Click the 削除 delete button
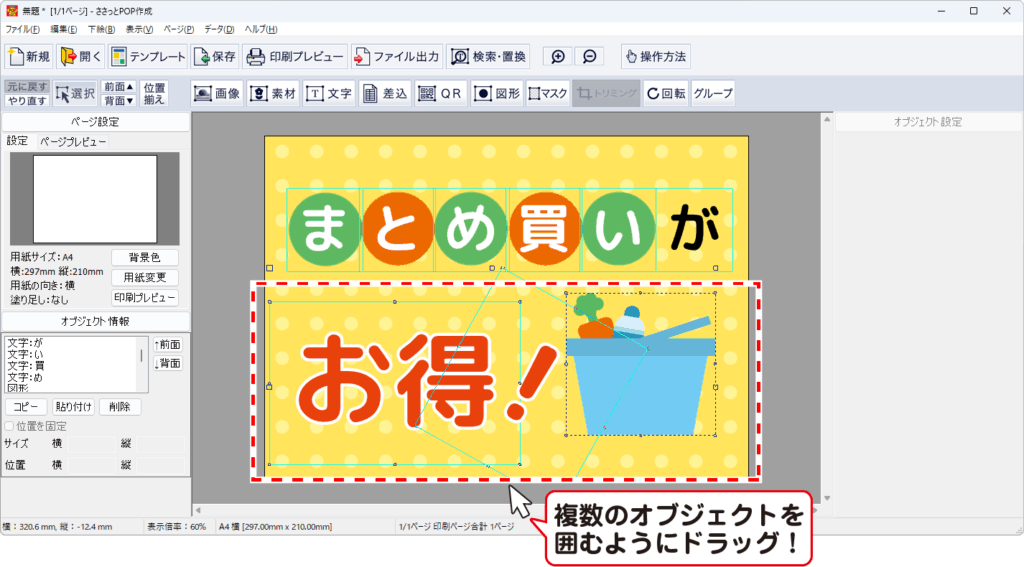Image resolution: width=1024 pixels, height=567 pixels. (x=120, y=407)
